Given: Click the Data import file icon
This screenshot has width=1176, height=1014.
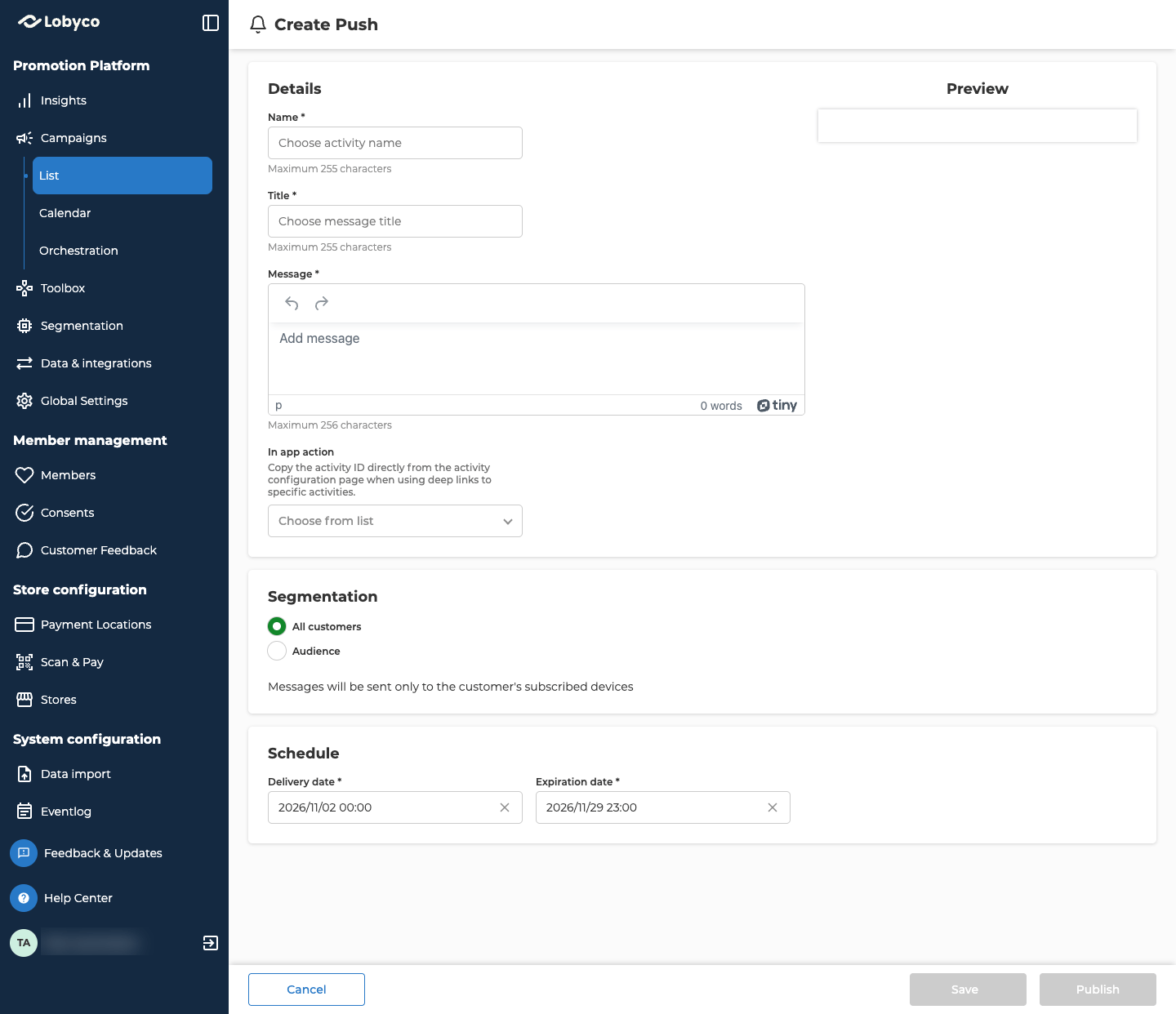Looking at the screenshot, I should [x=24, y=774].
